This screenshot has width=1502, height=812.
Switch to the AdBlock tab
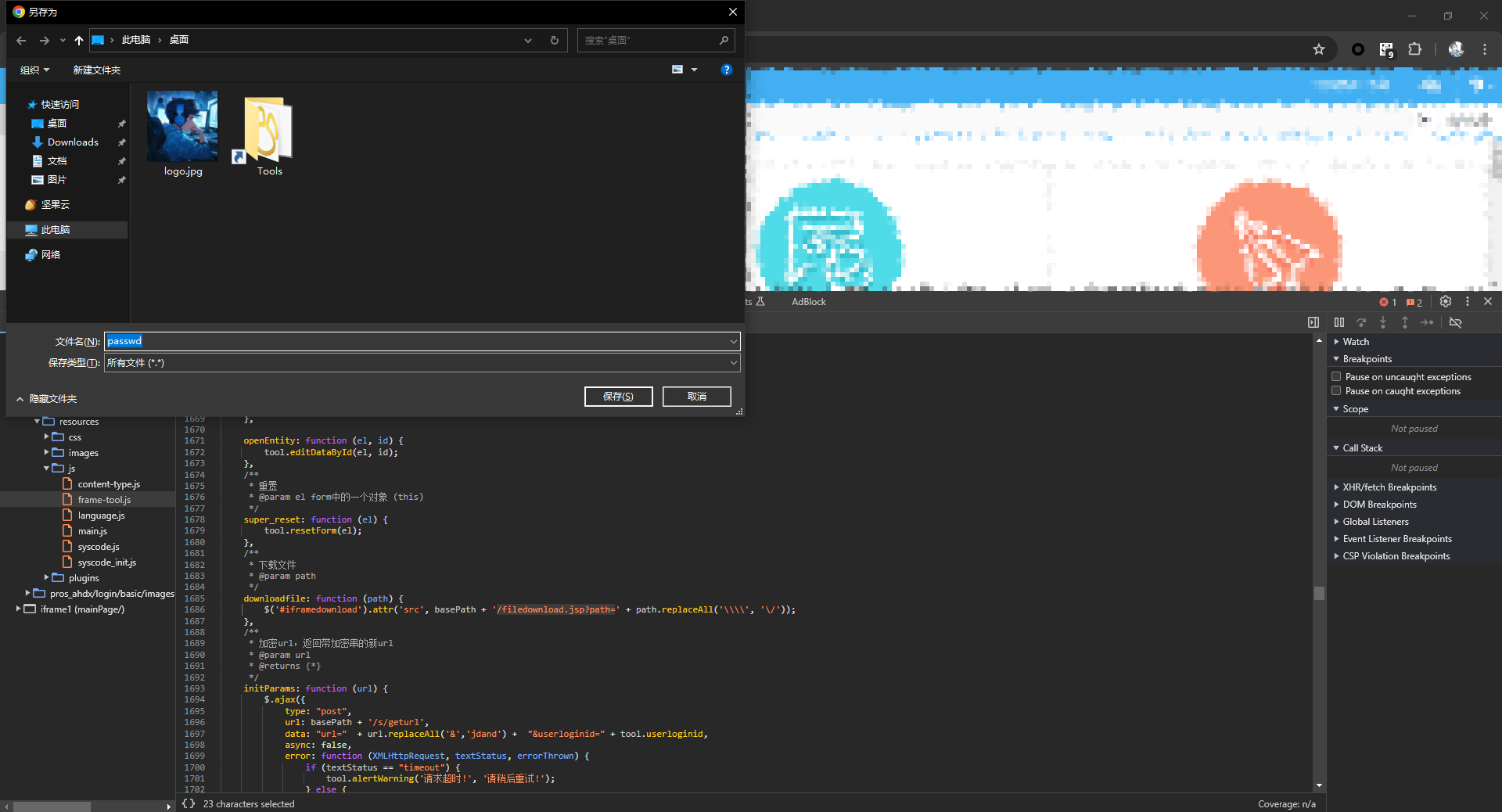coord(808,302)
